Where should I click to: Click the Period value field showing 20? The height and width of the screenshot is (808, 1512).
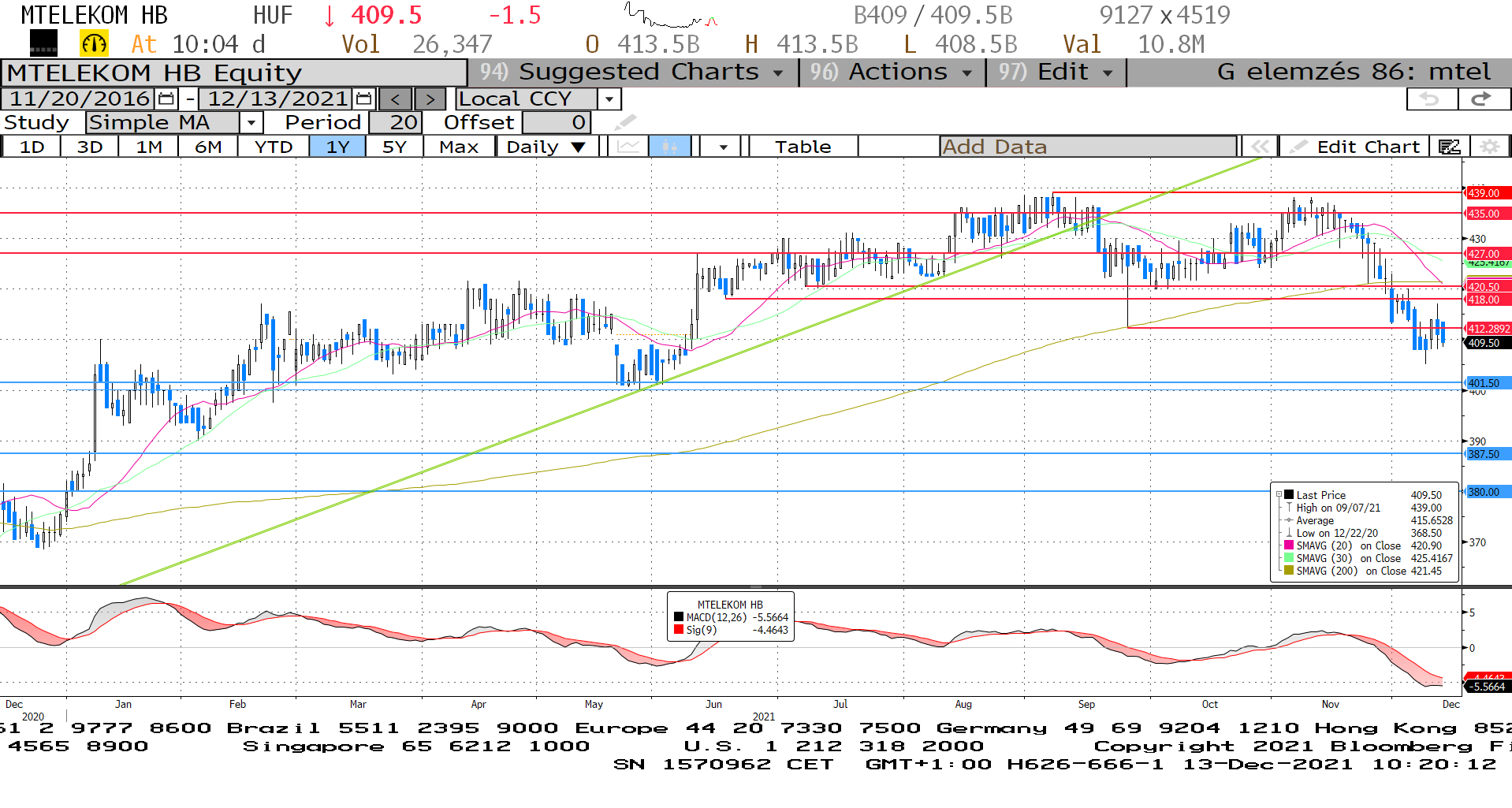click(395, 123)
